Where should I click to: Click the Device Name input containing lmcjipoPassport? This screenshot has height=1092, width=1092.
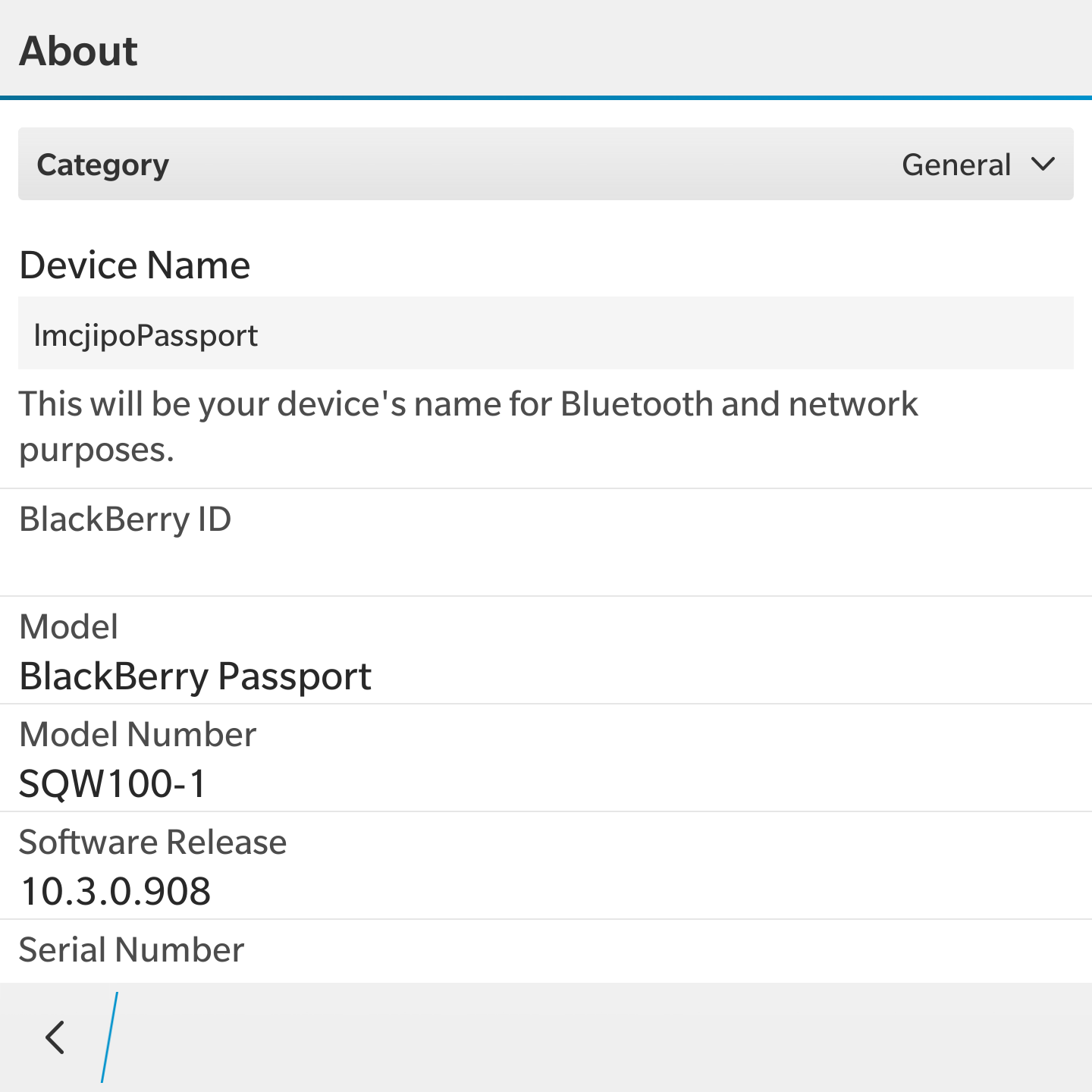point(545,334)
